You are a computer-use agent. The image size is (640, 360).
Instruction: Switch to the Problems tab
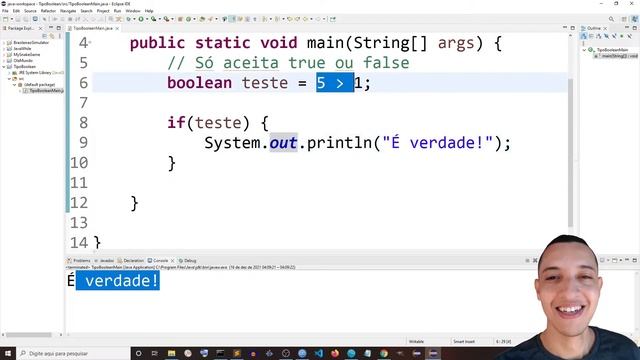click(x=79, y=260)
